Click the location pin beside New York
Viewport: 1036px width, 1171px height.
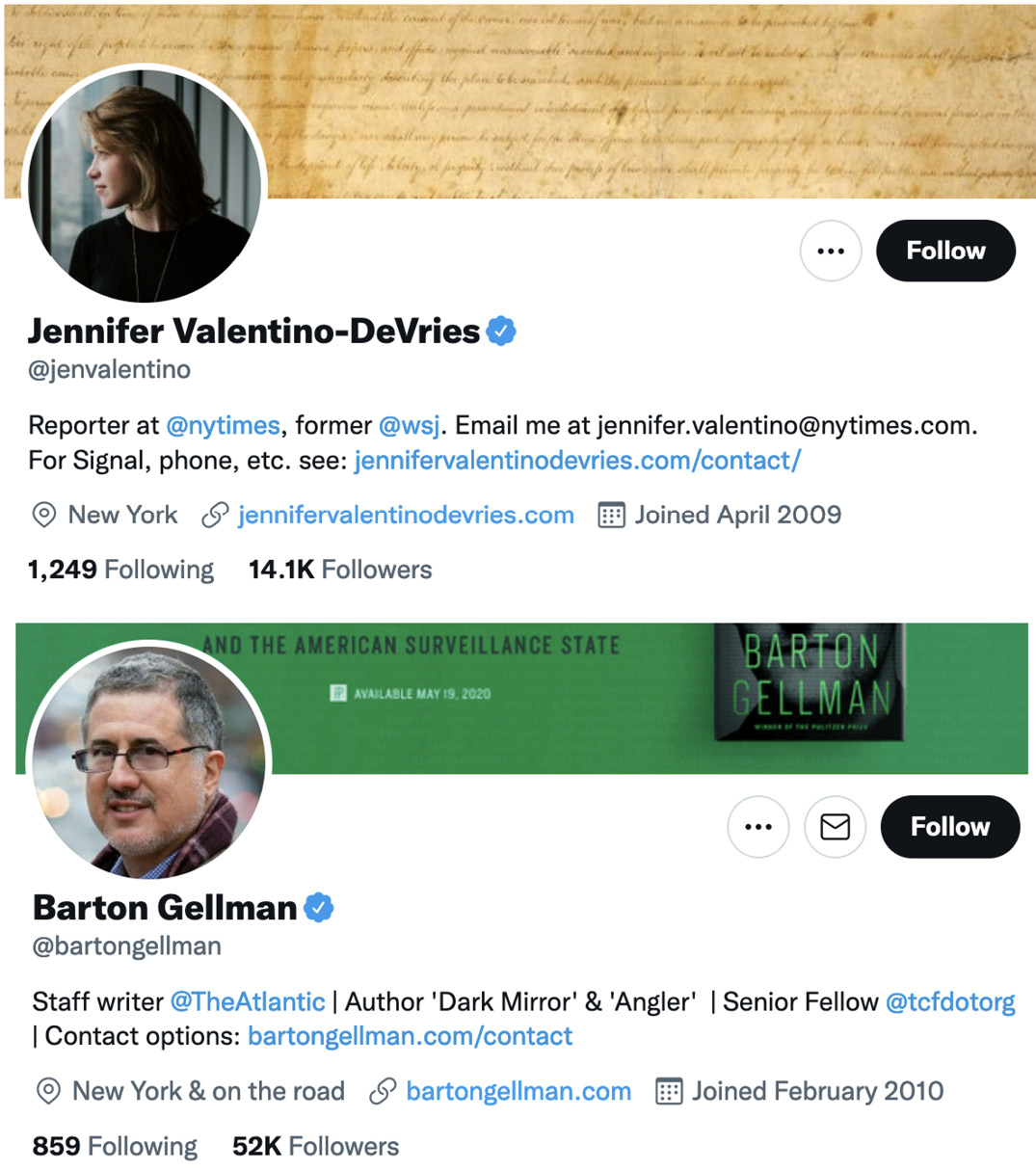[x=43, y=515]
